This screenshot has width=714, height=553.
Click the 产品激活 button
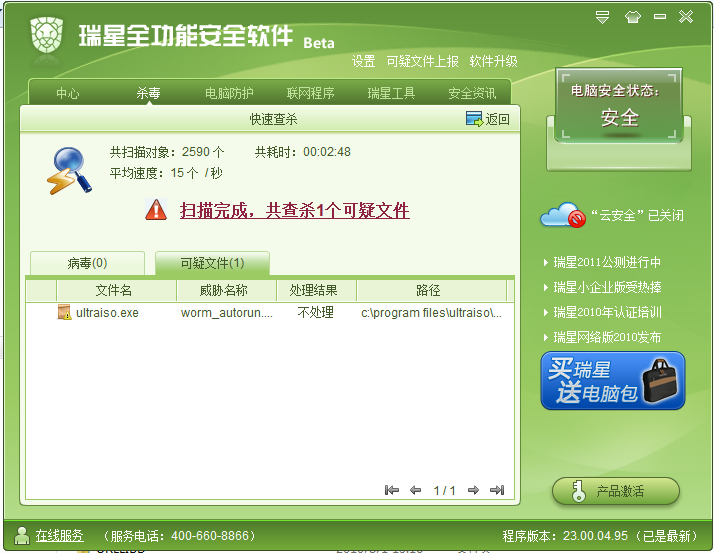616,492
